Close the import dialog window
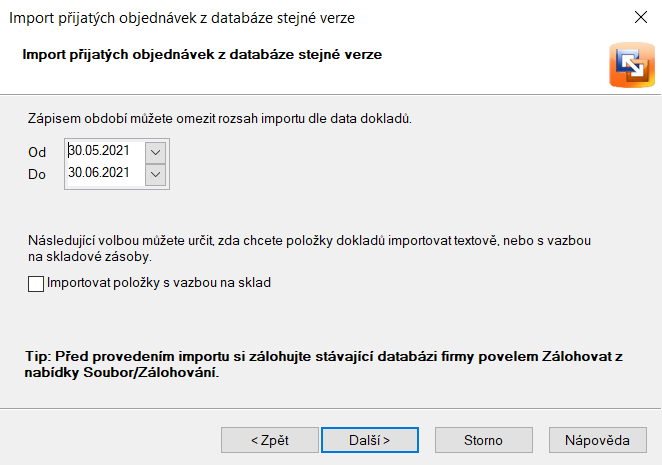 pyautogui.click(x=640, y=18)
